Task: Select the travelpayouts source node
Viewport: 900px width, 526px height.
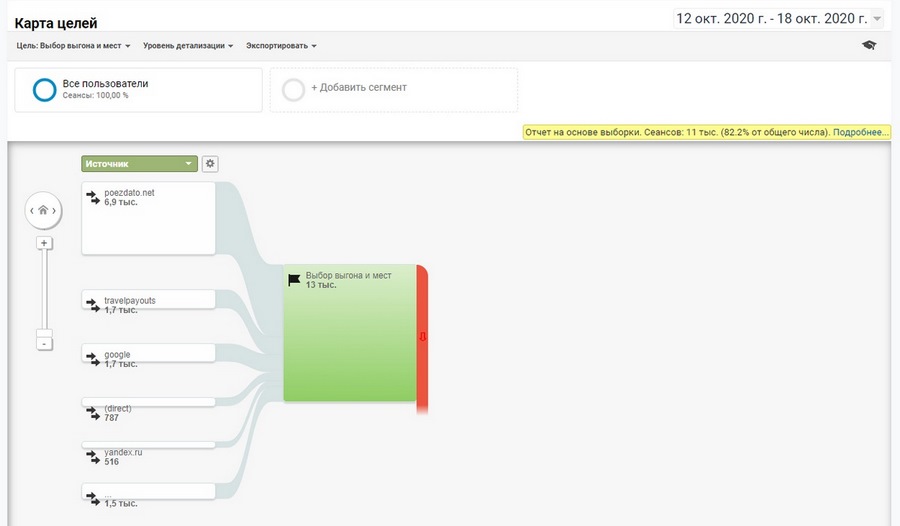Action: coord(148,299)
